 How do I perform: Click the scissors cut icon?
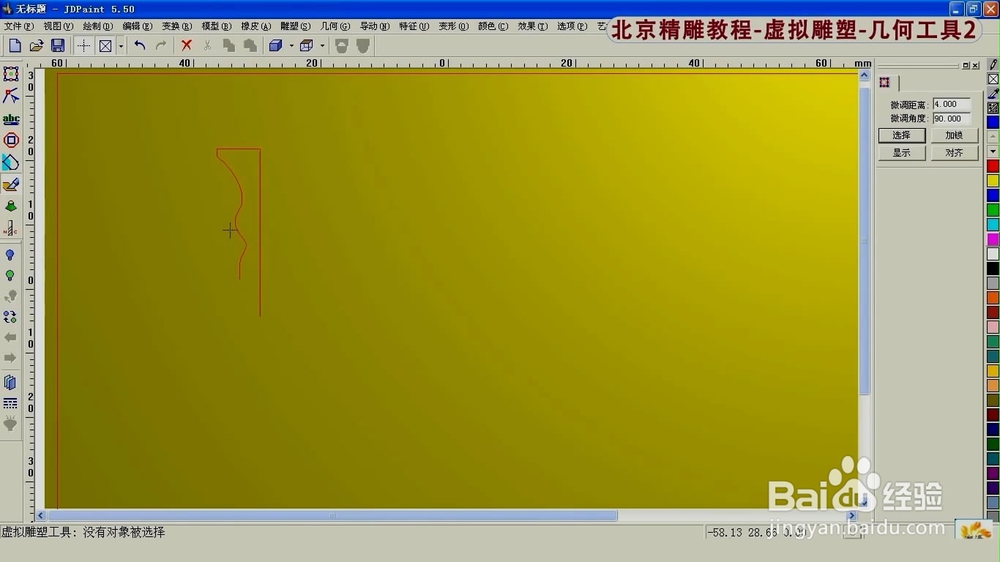[207, 45]
